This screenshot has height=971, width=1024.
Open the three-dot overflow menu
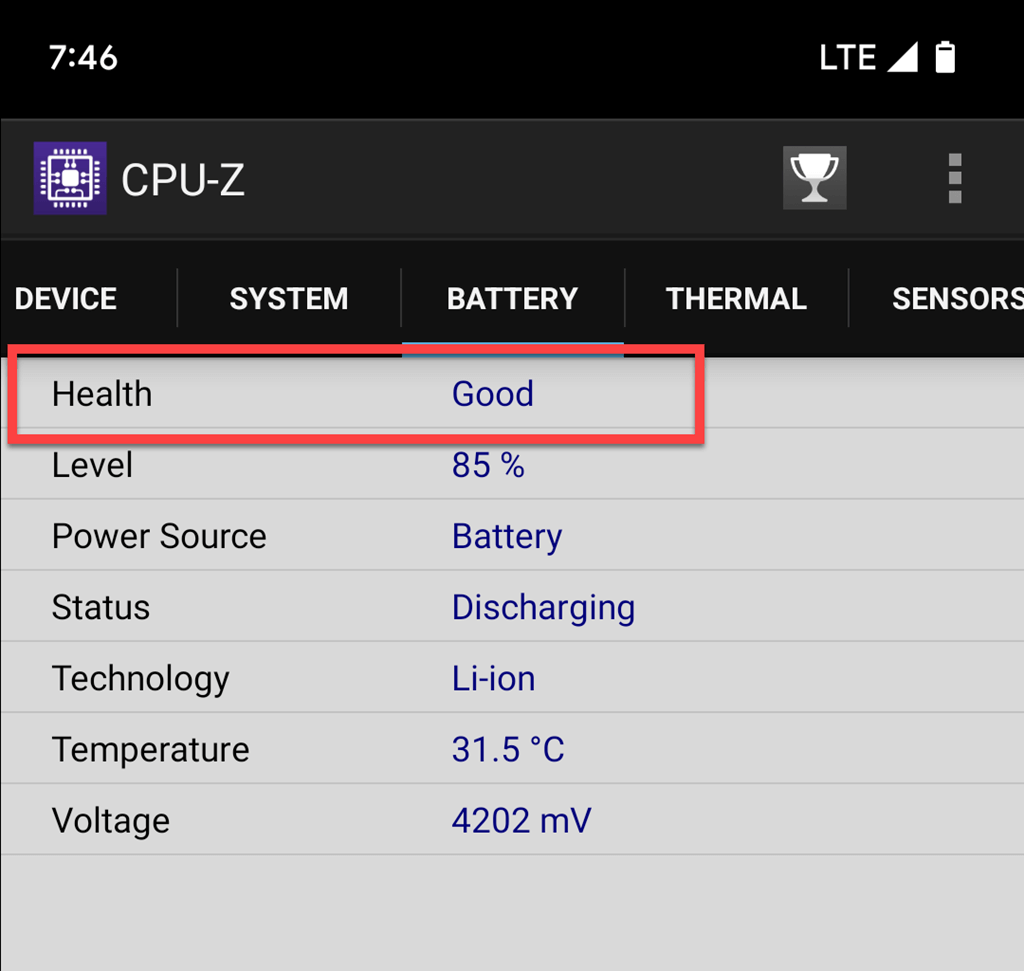[x=954, y=179]
